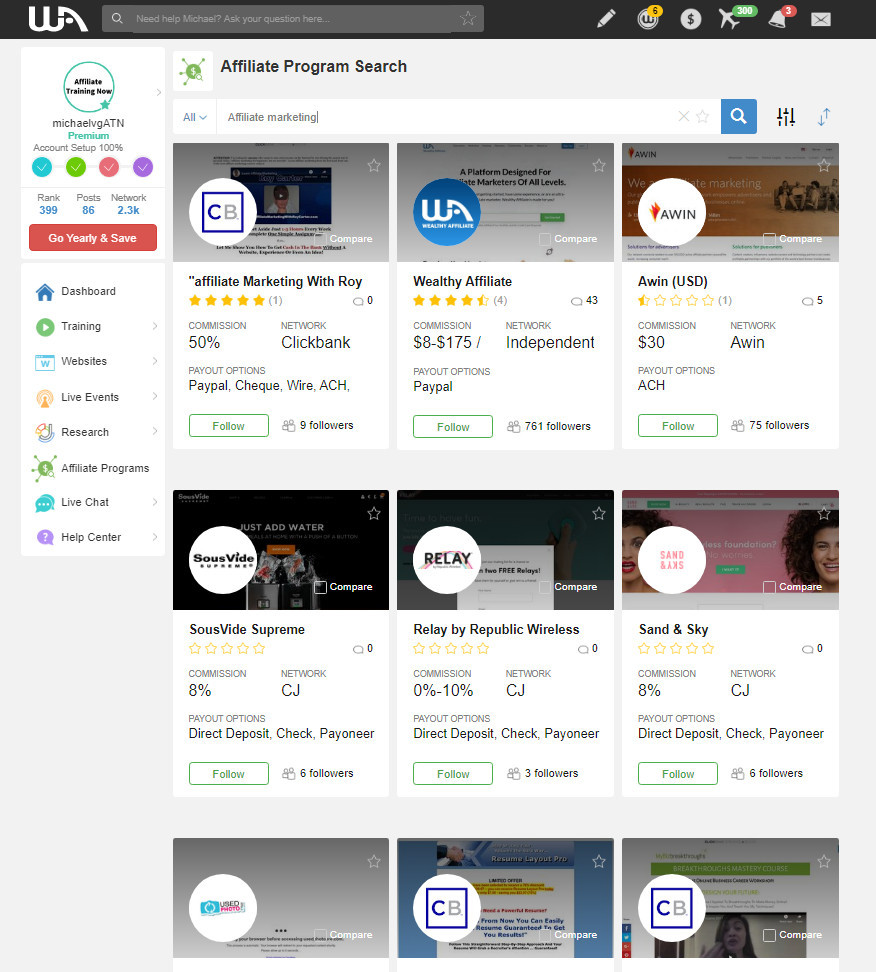876x972 pixels.
Task: Click the comments icon on Wealthy Affiliate card
Action: coord(577,301)
